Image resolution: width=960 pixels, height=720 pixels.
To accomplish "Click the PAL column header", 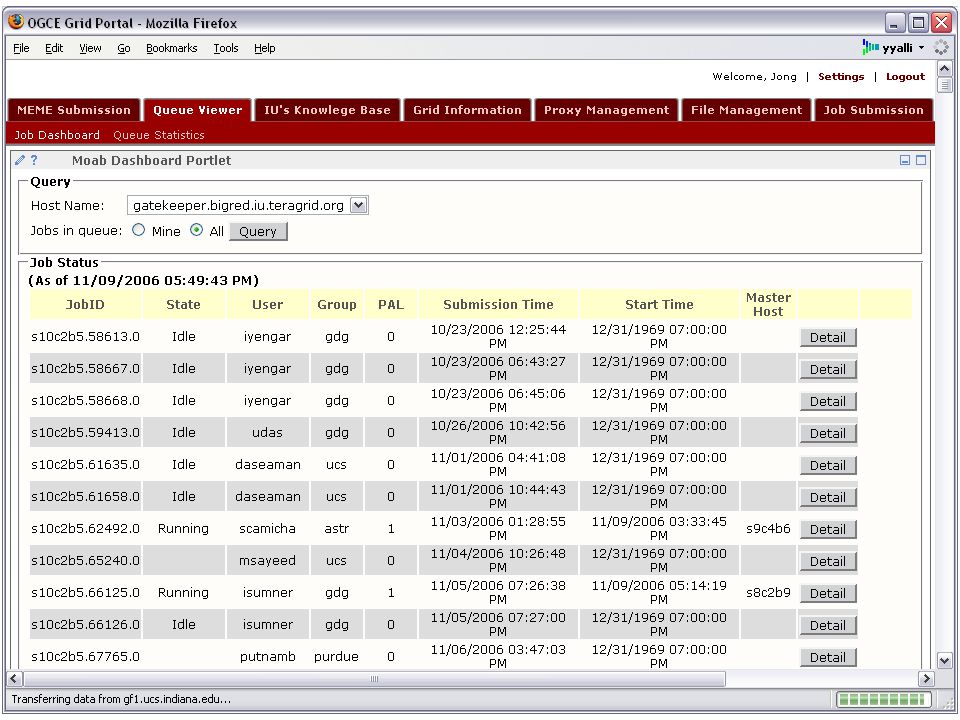I will [391, 304].
